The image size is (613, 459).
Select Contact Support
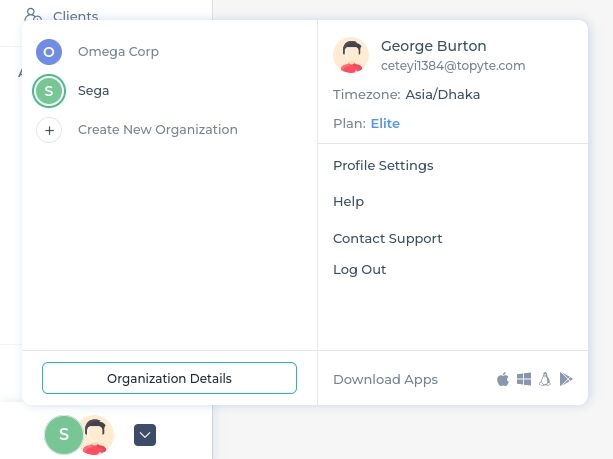[387, 239]
